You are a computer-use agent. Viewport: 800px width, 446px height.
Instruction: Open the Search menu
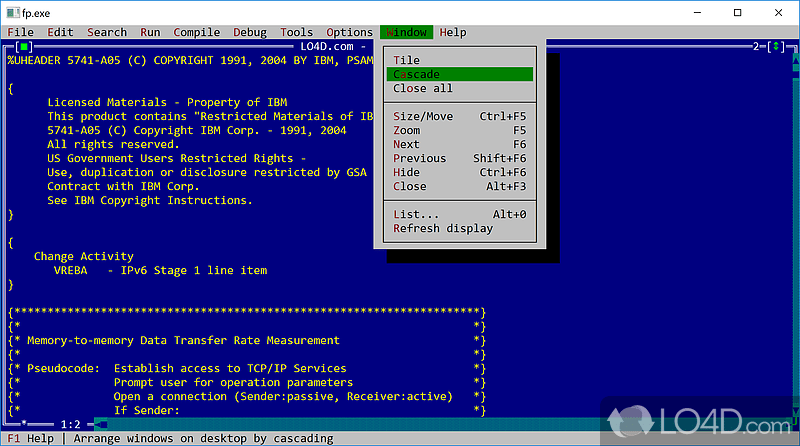[x=107, y=32]
